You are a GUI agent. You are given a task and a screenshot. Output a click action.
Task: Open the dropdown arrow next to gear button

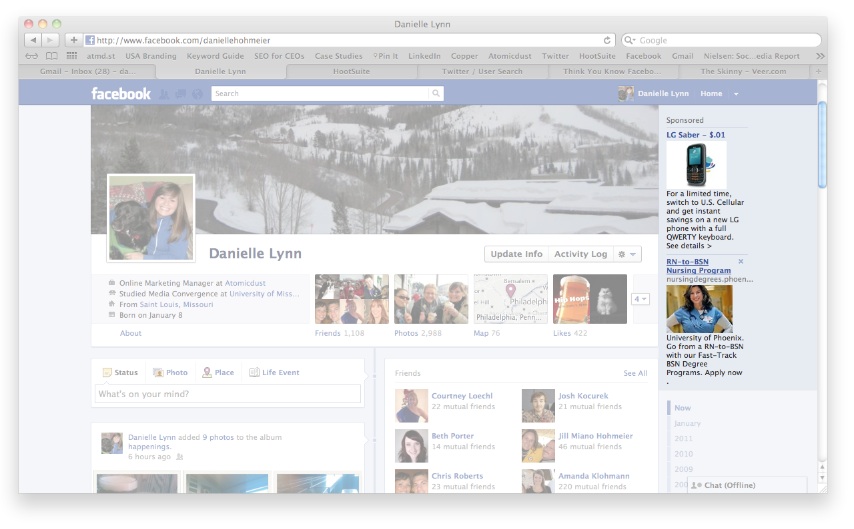tap(633, 254)
